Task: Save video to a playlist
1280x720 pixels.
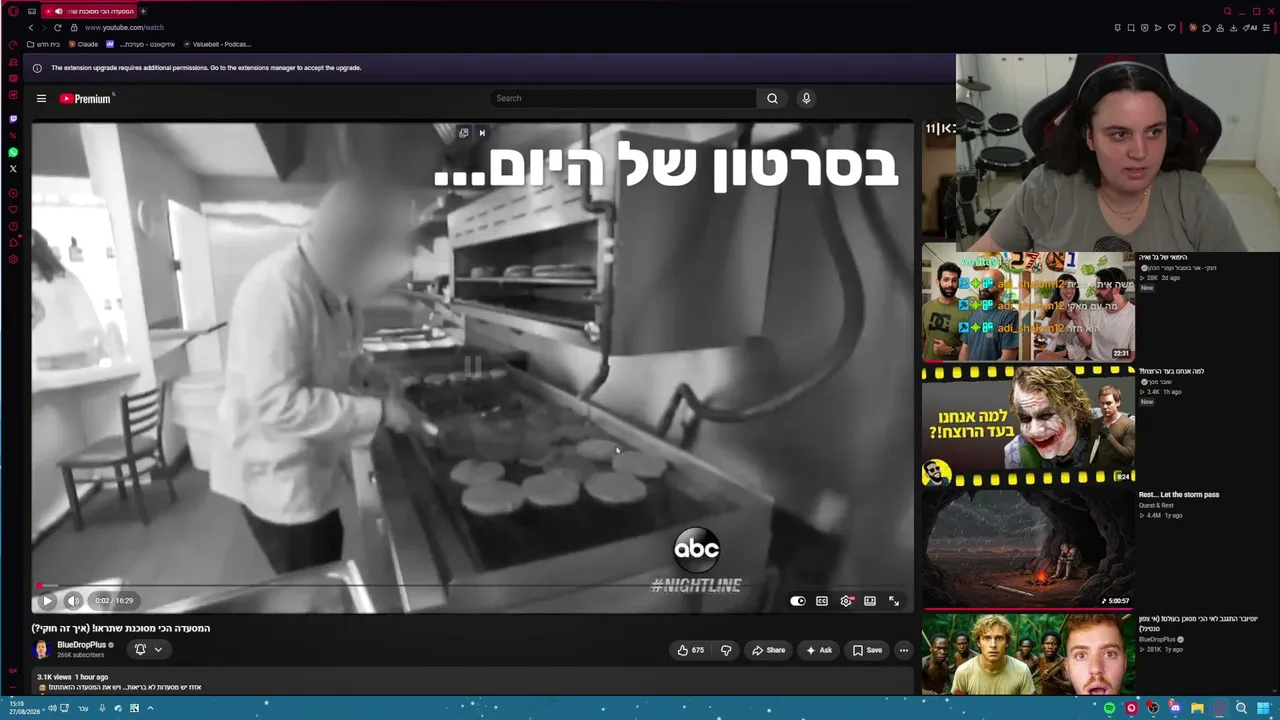Action: (867, 650)
